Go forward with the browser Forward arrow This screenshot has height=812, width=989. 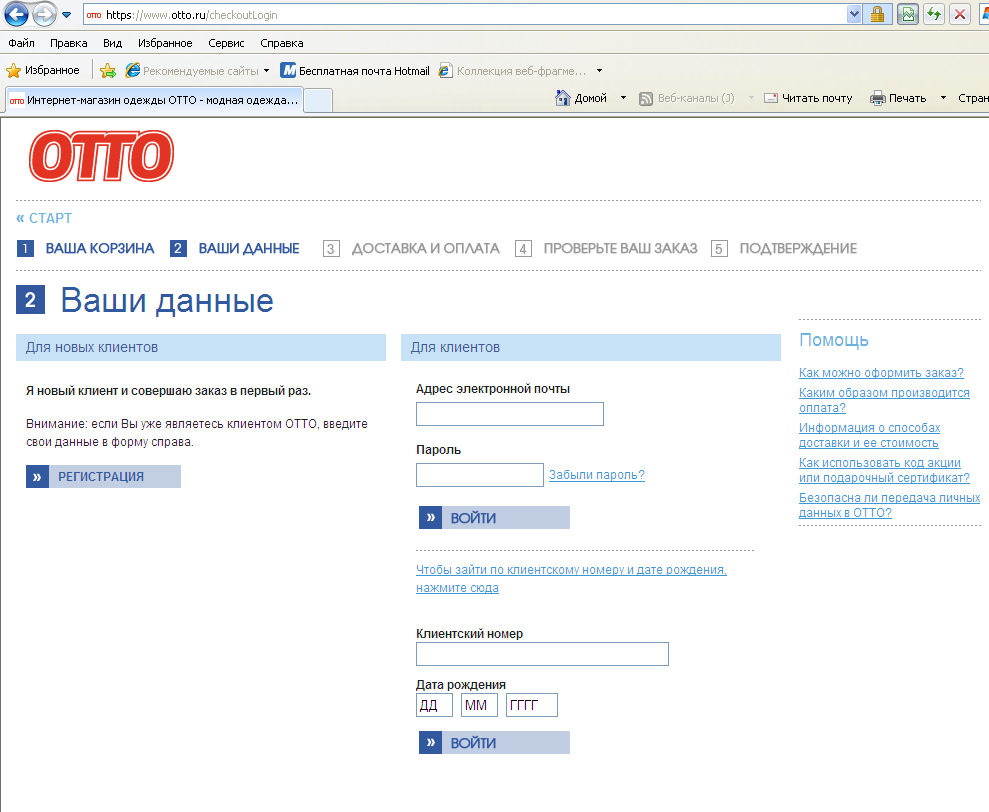point(44,15)
